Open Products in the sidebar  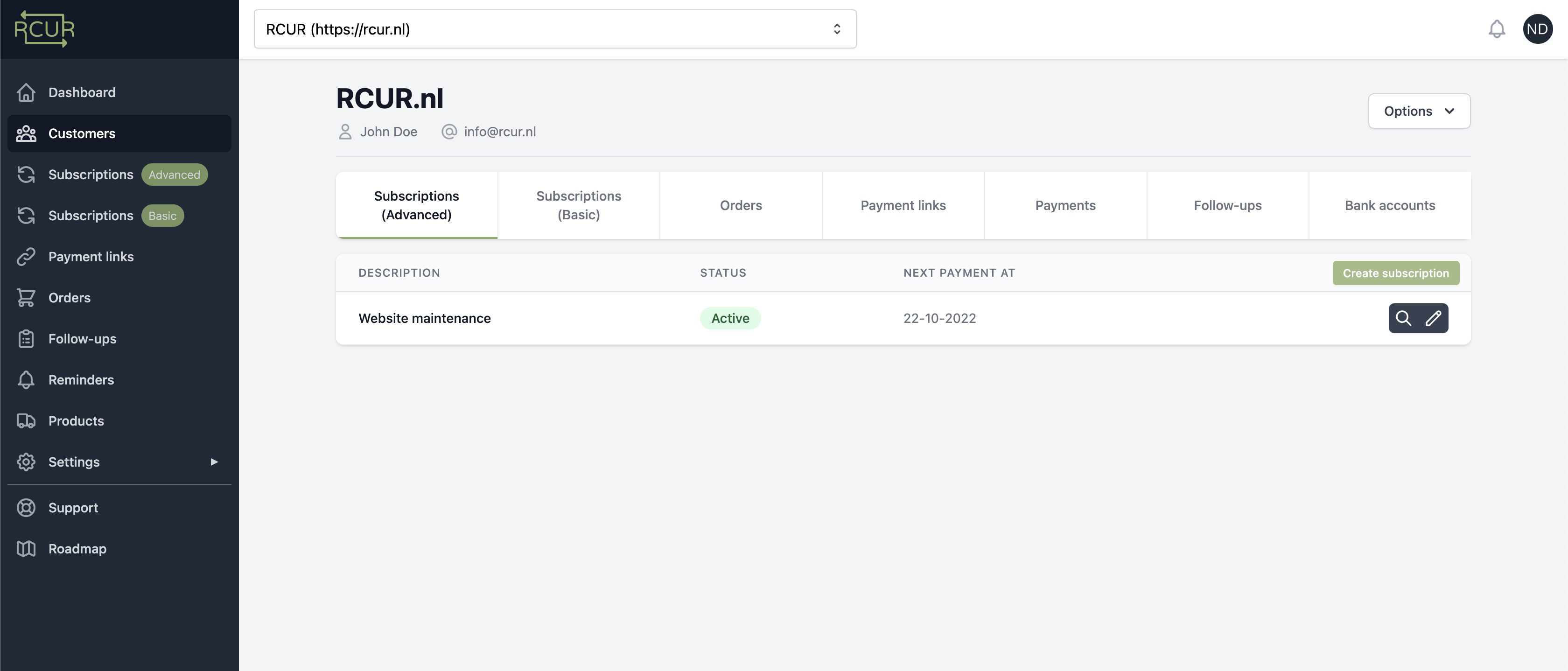[119, 421]
